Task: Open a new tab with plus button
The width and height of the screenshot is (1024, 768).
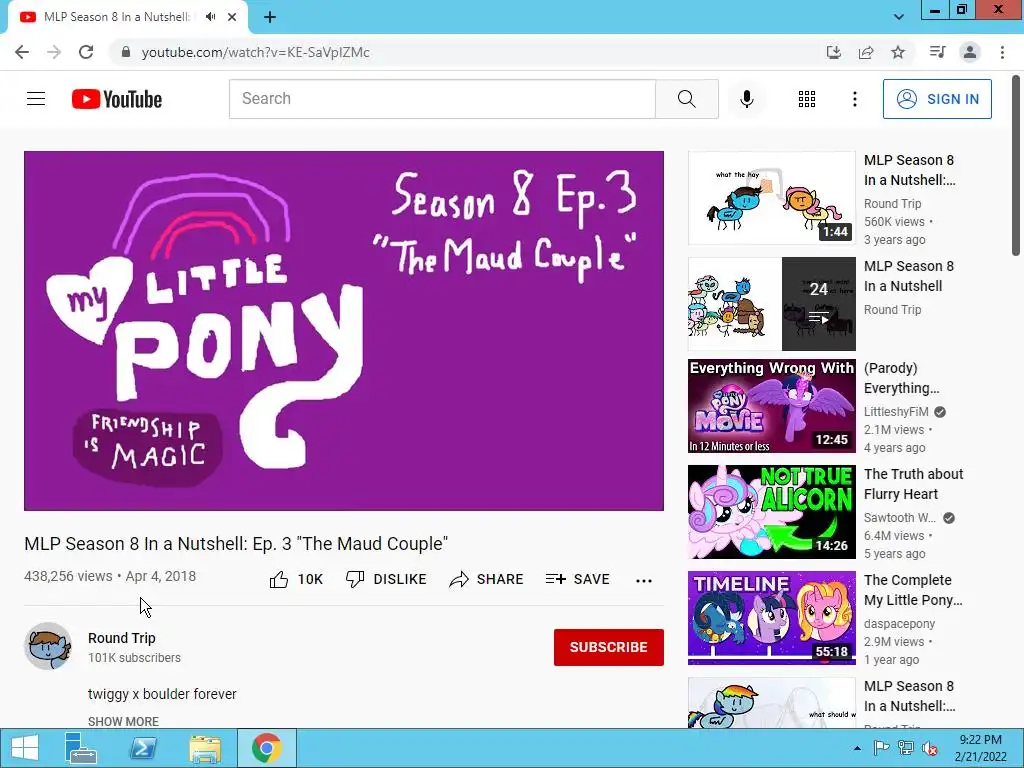Action: (270, 17)
